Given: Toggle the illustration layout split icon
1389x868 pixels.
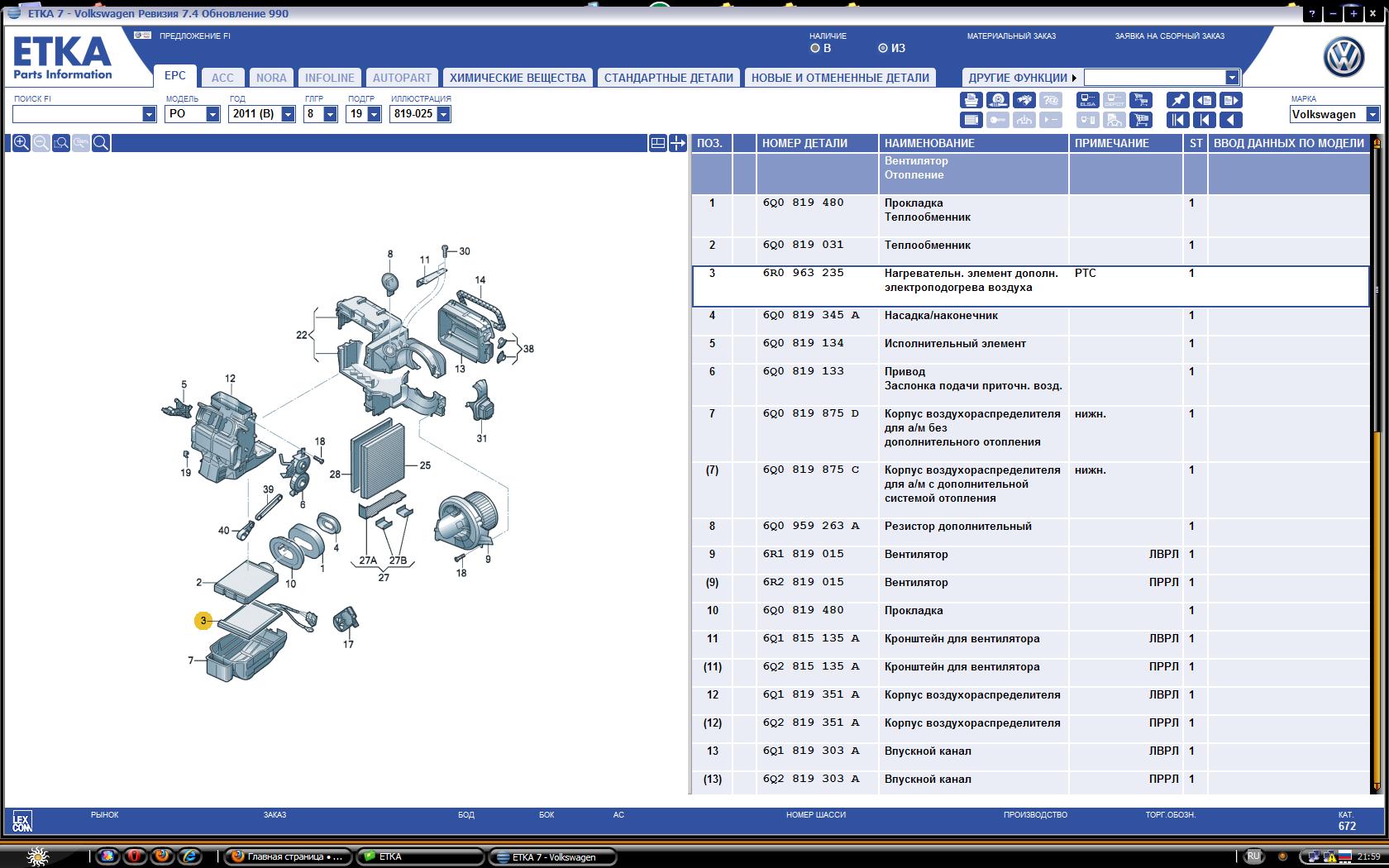Looking at the screenshot, I should pyautogui.click(x=658, y=143).
